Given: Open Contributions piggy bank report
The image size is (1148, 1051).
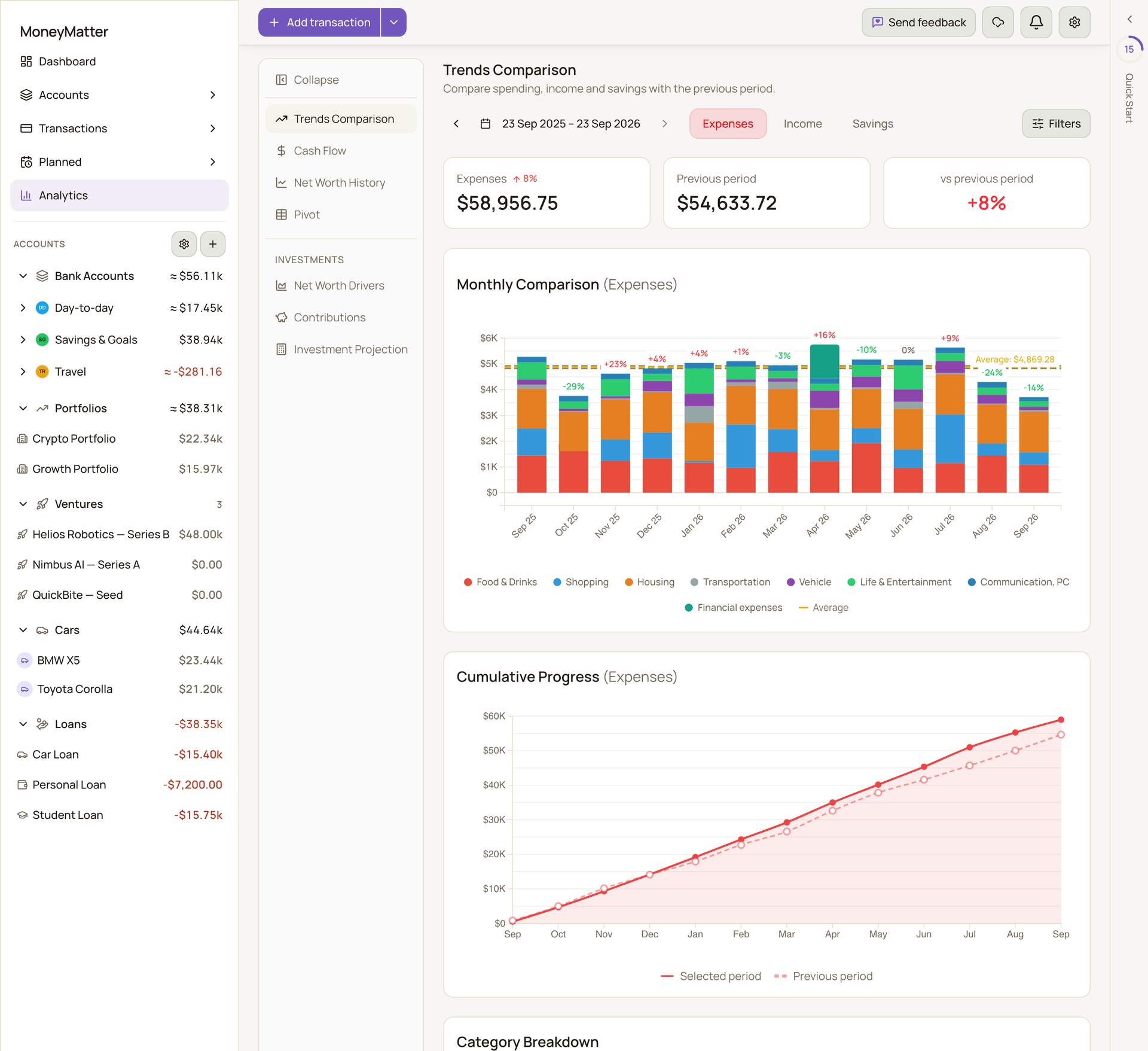Looking at the screenshot, I should (341, 318).
